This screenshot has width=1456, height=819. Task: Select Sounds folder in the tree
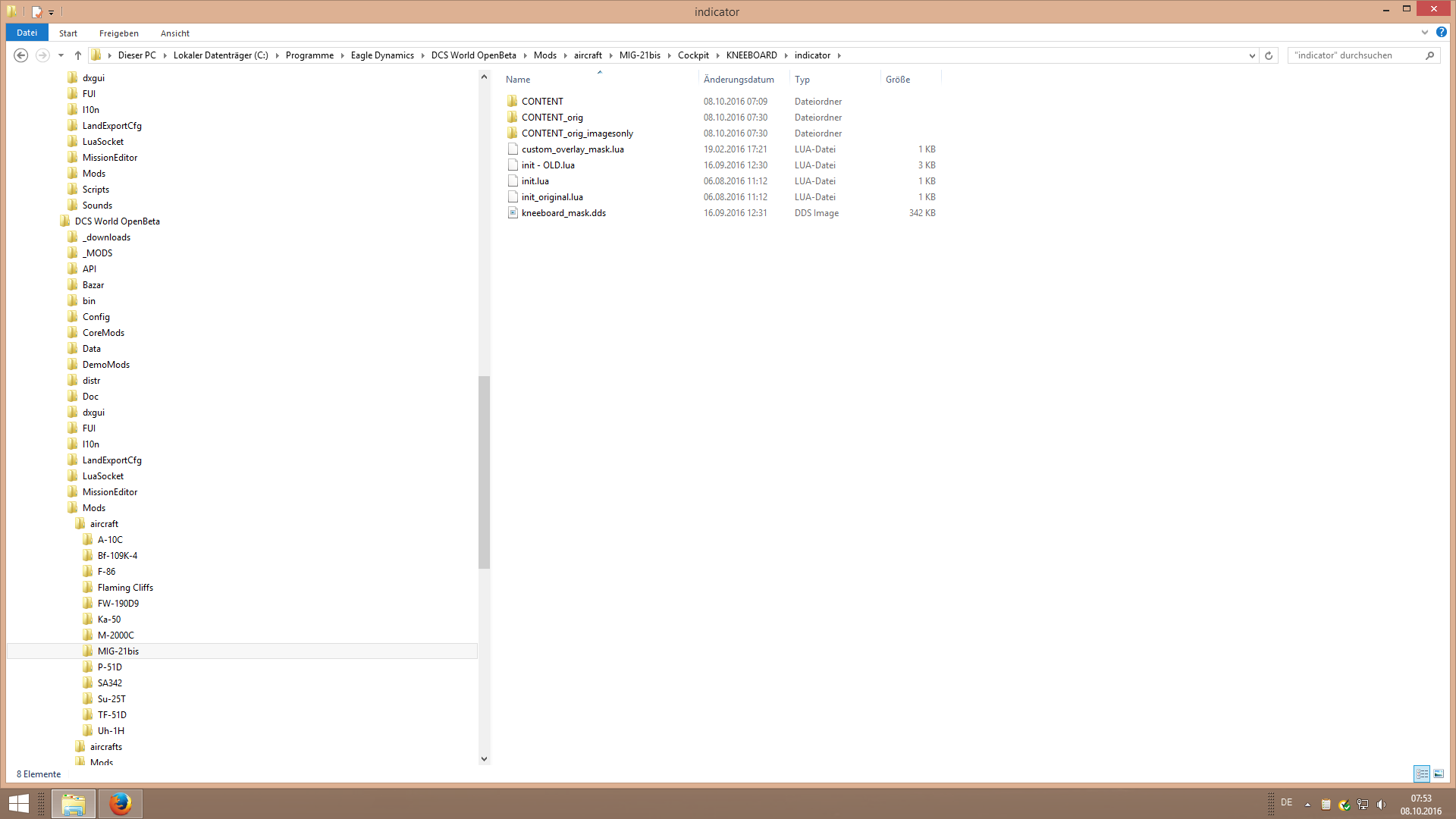[97, 206]
